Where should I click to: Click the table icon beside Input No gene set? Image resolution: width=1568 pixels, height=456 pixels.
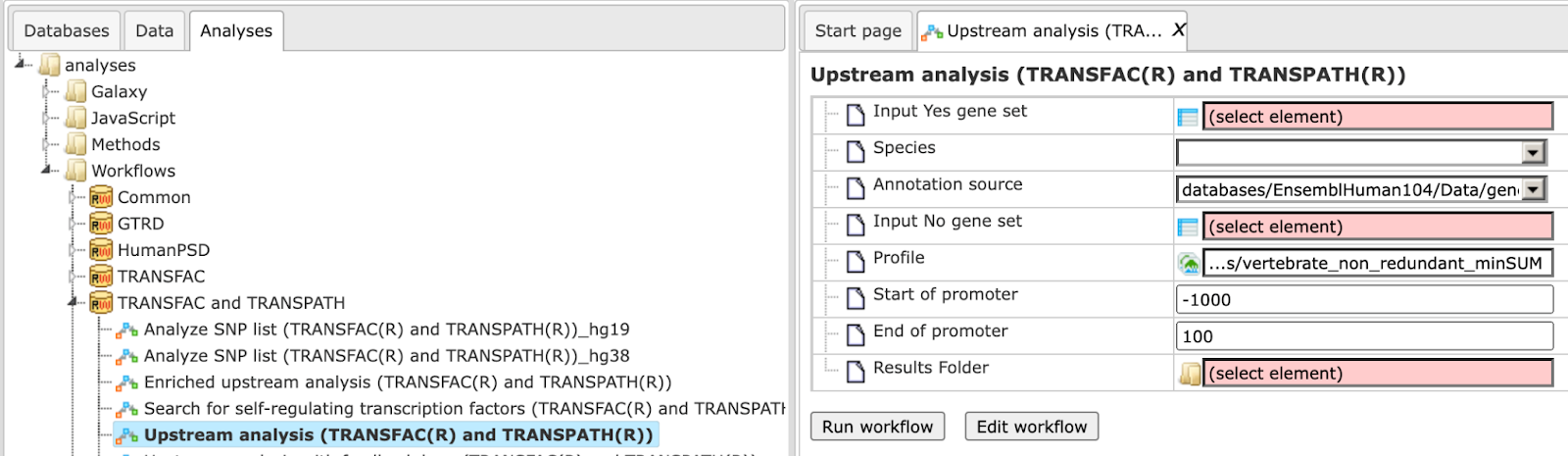coord(1188,227)
